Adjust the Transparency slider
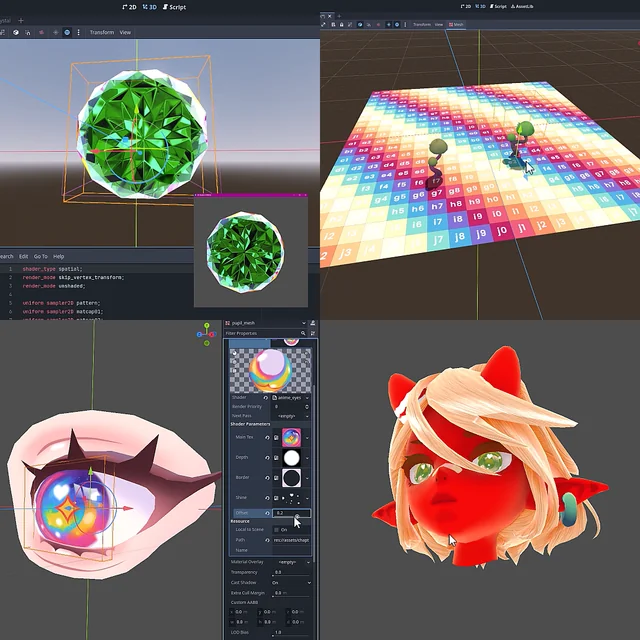This screenshot has height=640, width=640. tap(291, 573)
